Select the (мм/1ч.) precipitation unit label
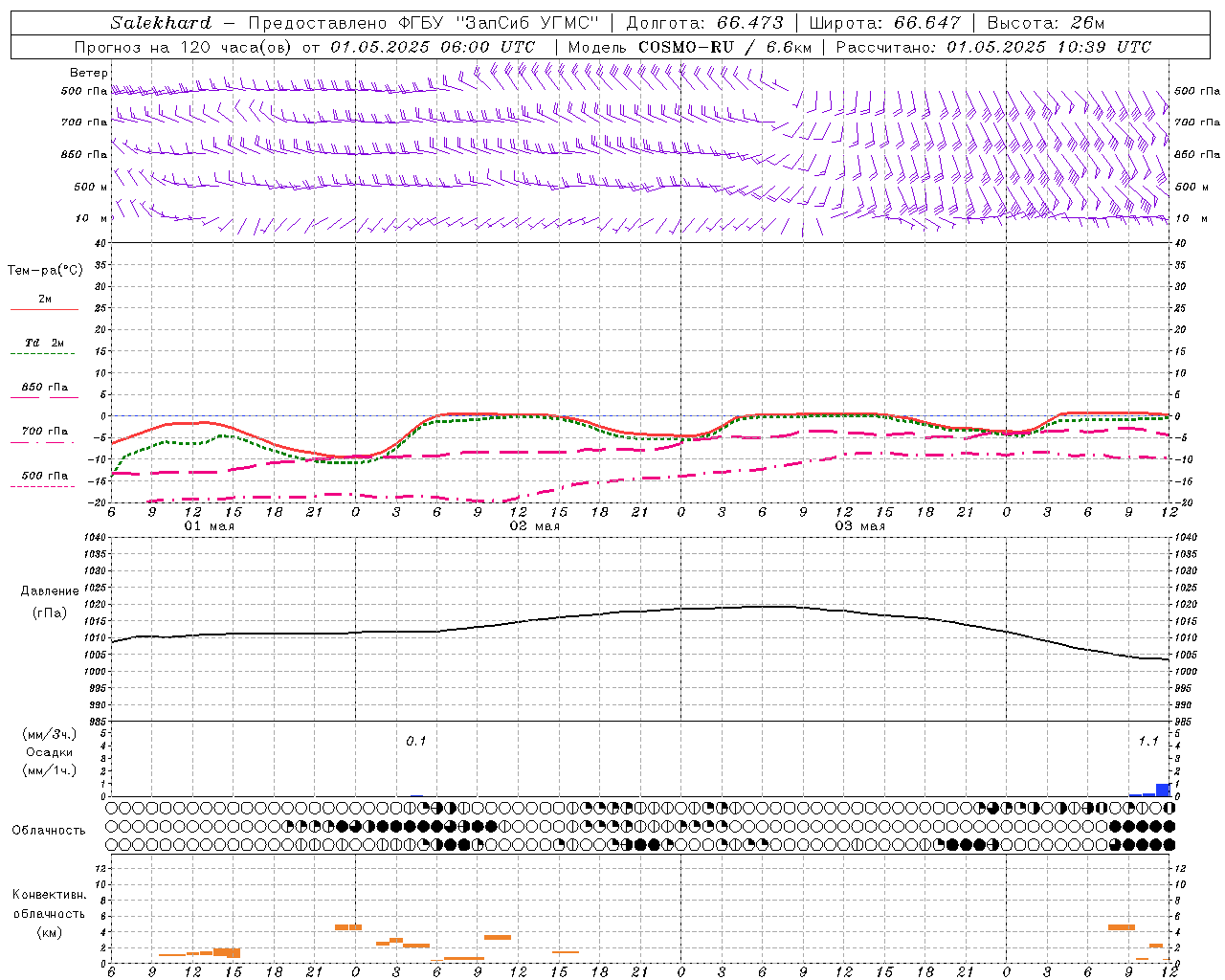 pos(50,770)
